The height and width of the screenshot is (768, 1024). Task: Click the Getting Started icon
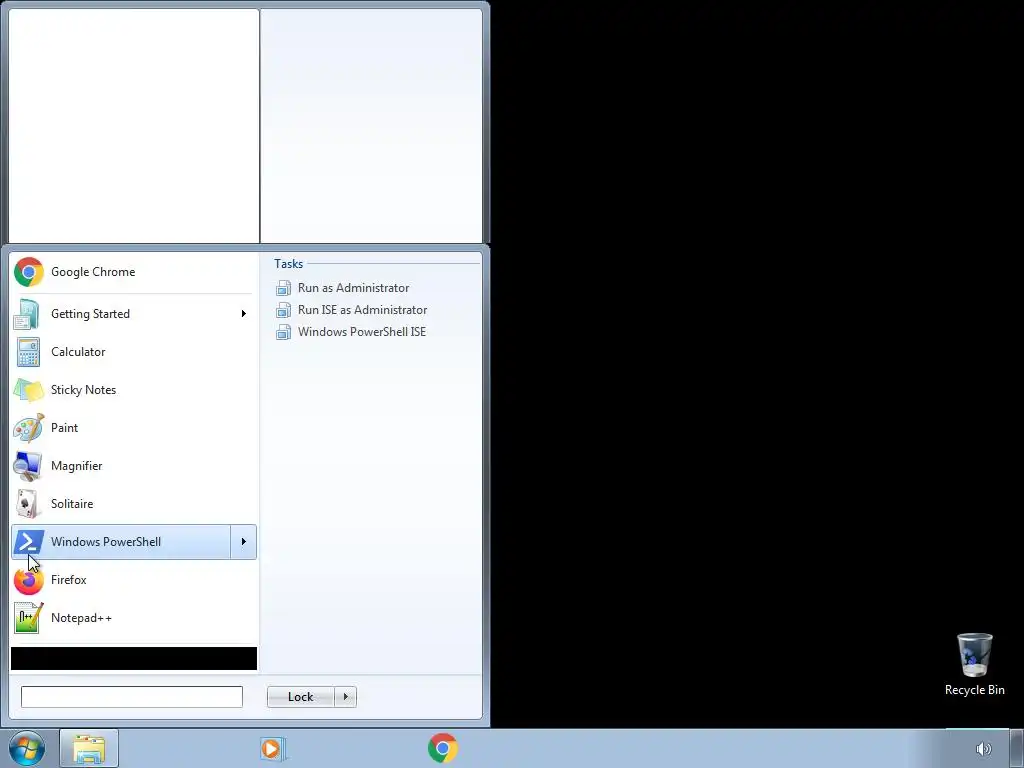[x=28, y=314]
